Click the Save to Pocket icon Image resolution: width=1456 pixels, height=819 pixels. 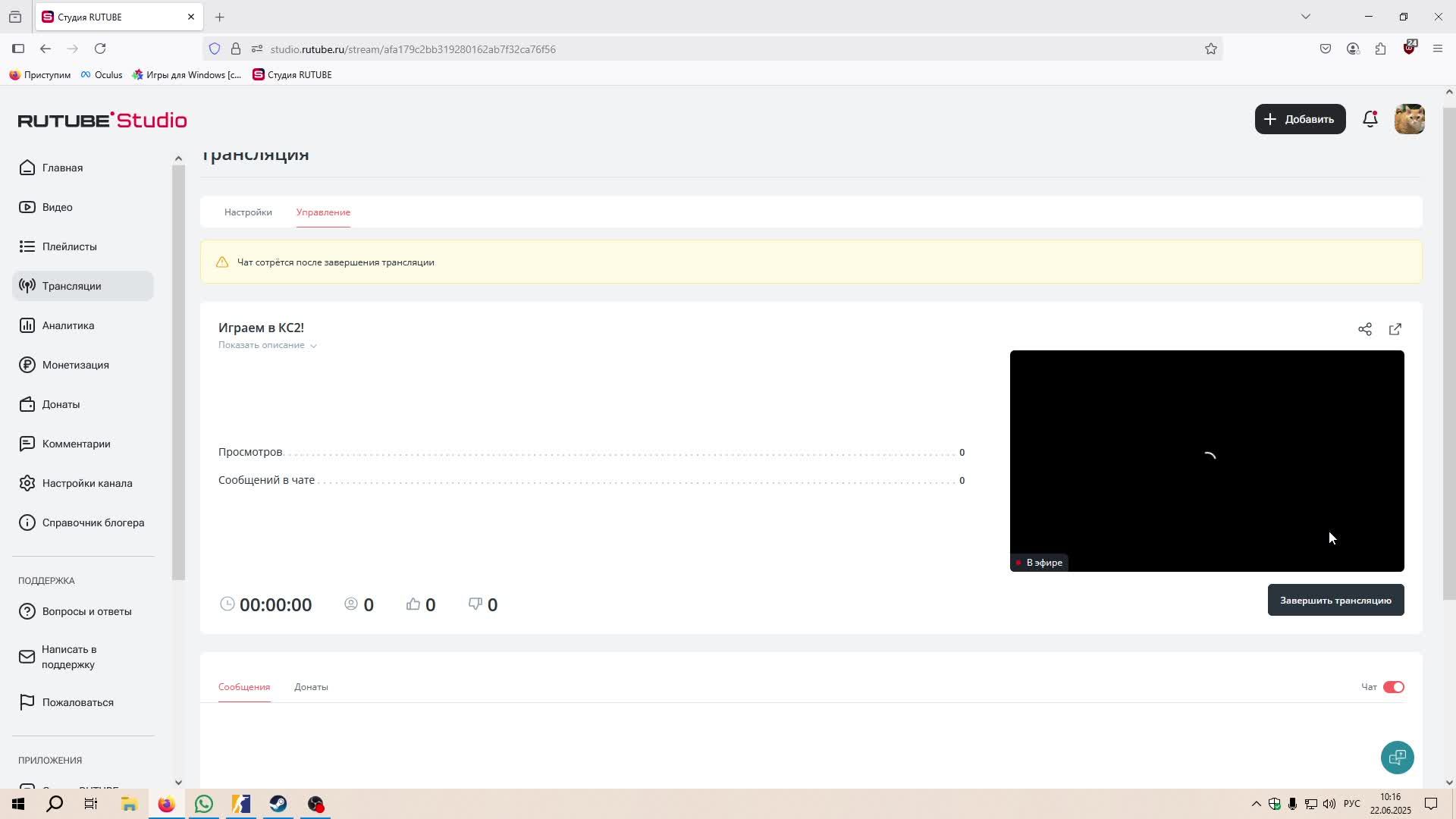[x=1326, y=49]
